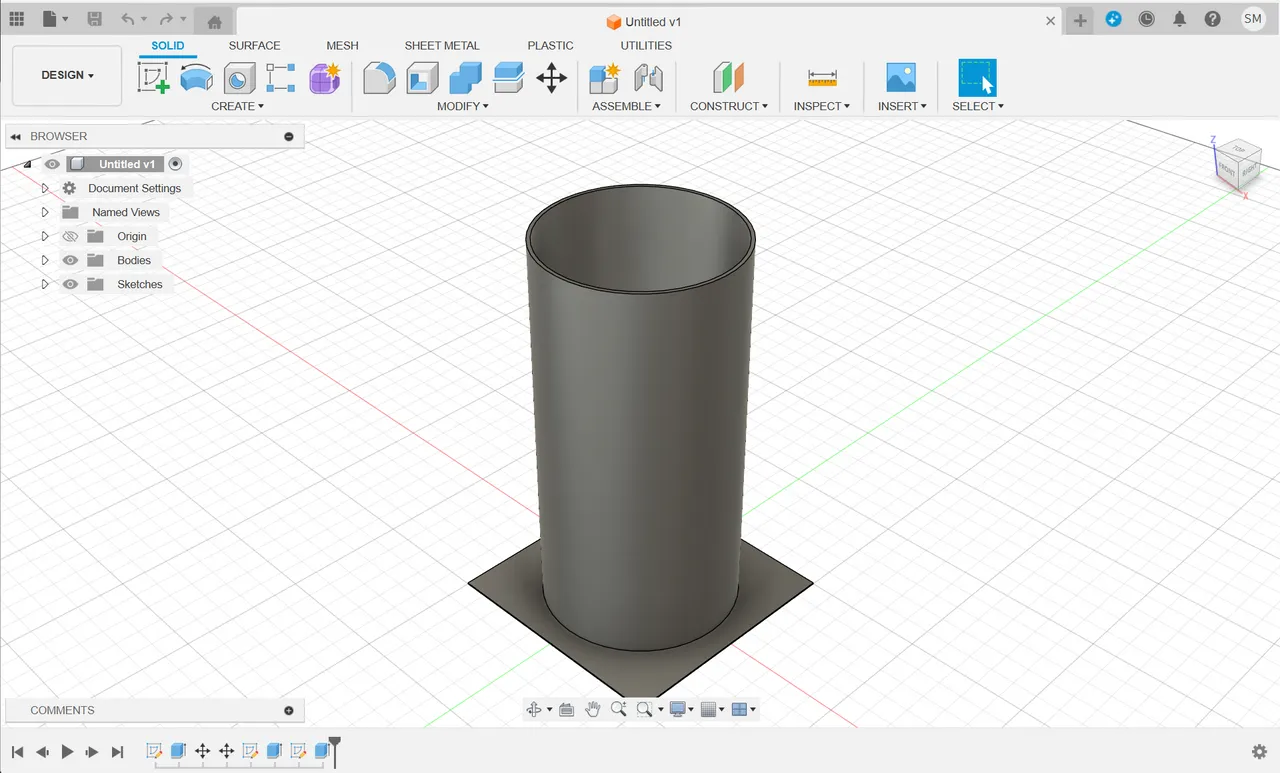Toggle visibility of the Sketches folder

click(69, 284)
